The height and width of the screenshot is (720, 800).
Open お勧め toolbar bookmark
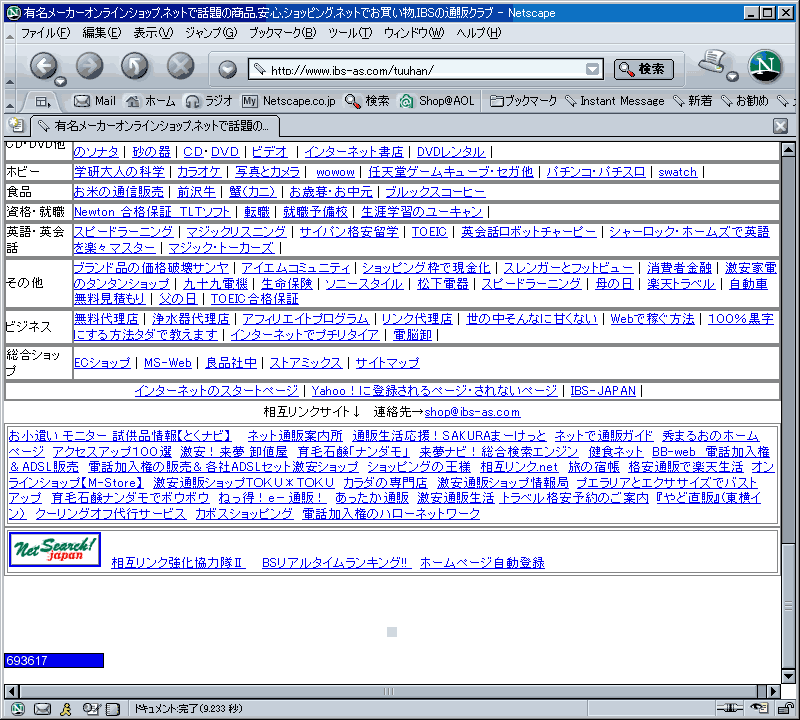[745, 101]
